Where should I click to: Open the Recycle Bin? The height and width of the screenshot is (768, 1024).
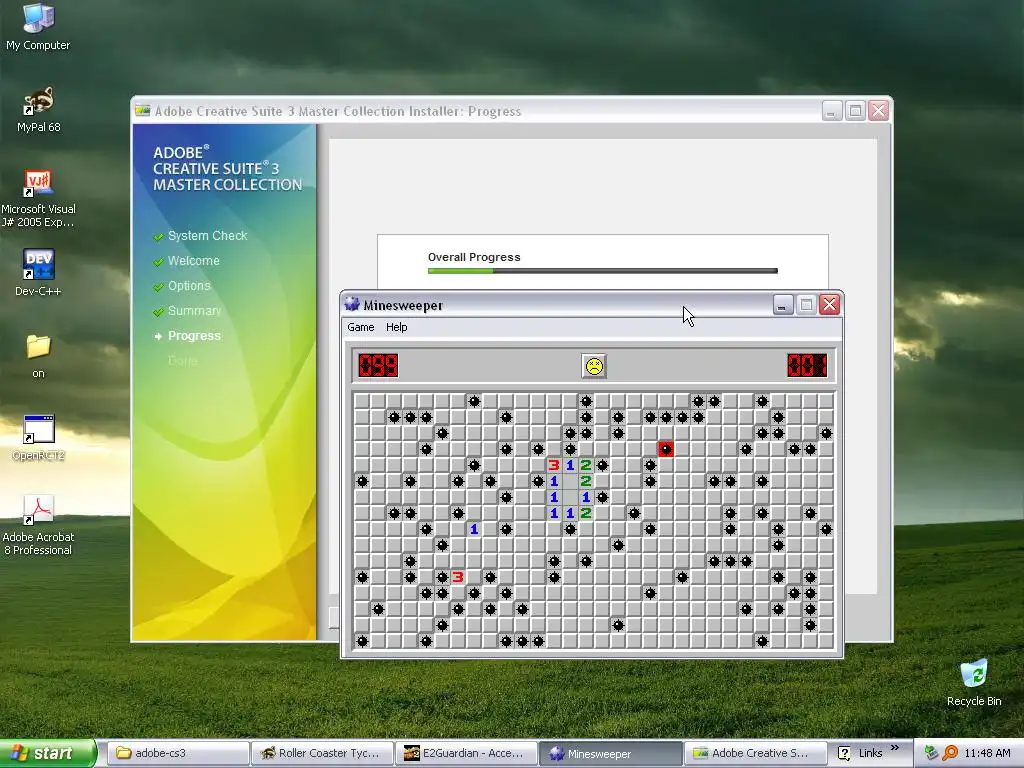974,683
